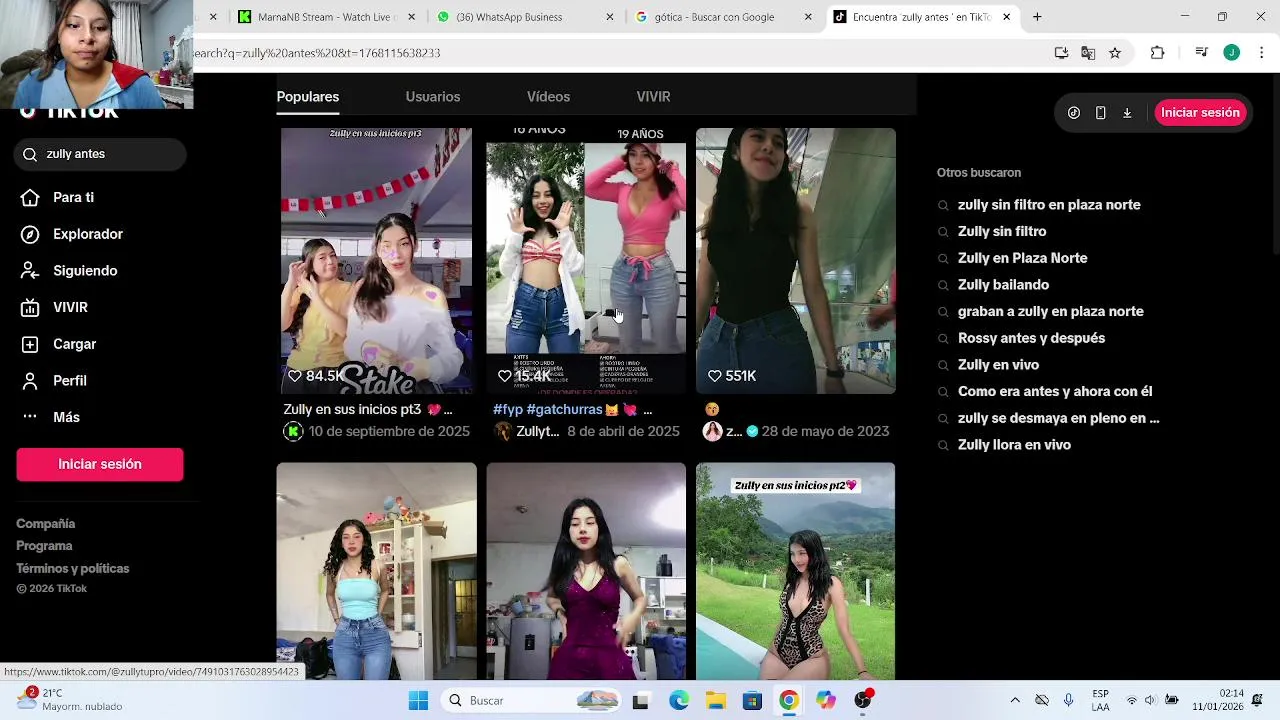The width and height of the screenshot is (1280, 720).
Task: Click the Iniciar sesión button at top right
Action: point(1200,113)
